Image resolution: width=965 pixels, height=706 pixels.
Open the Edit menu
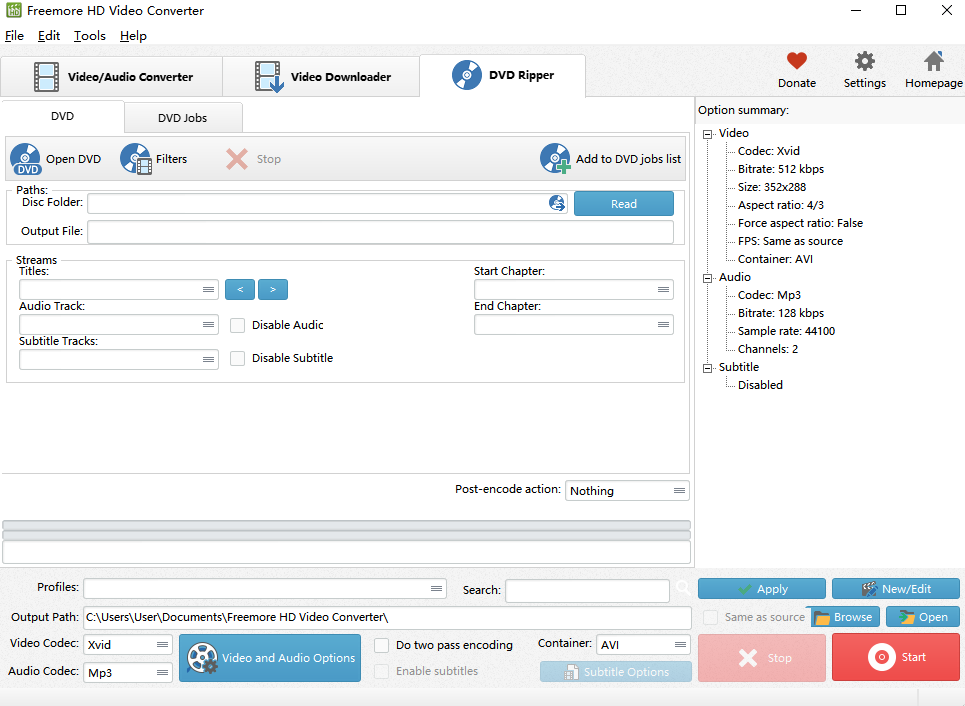coord(49,36)
